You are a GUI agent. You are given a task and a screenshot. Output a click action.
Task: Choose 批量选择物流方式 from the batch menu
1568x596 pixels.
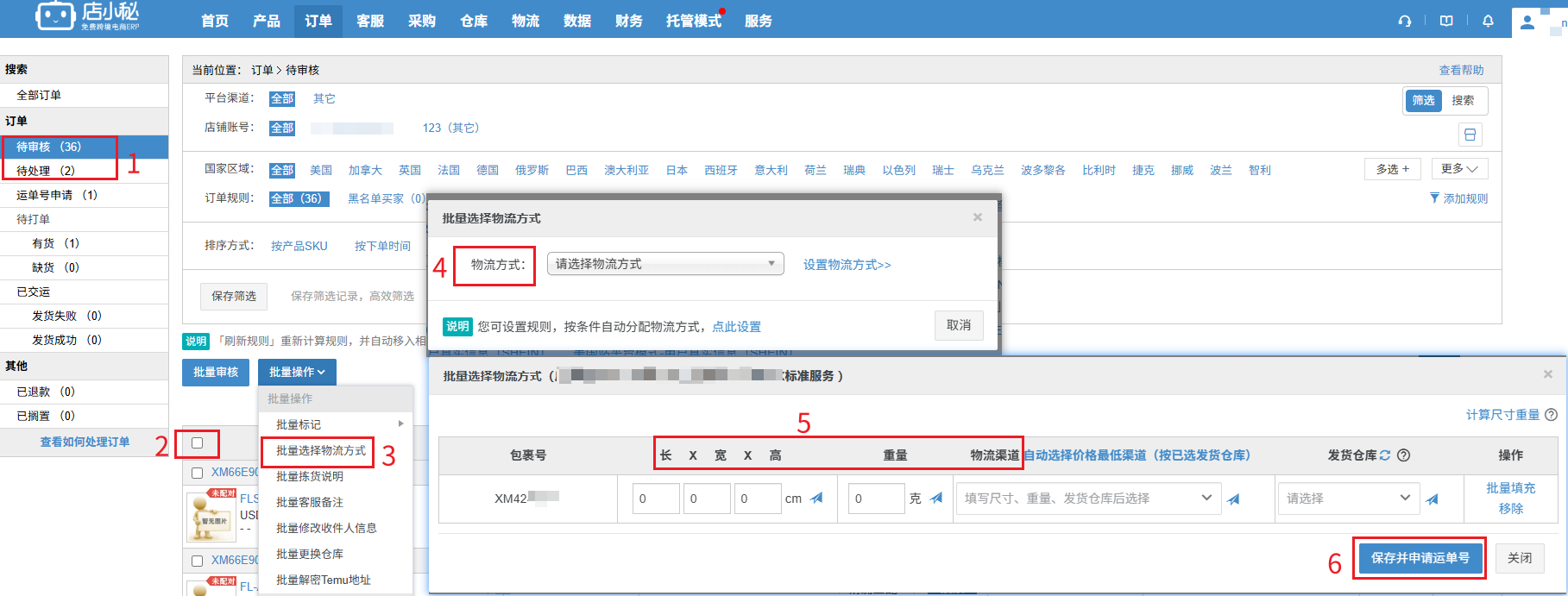[x=320, y=451]
